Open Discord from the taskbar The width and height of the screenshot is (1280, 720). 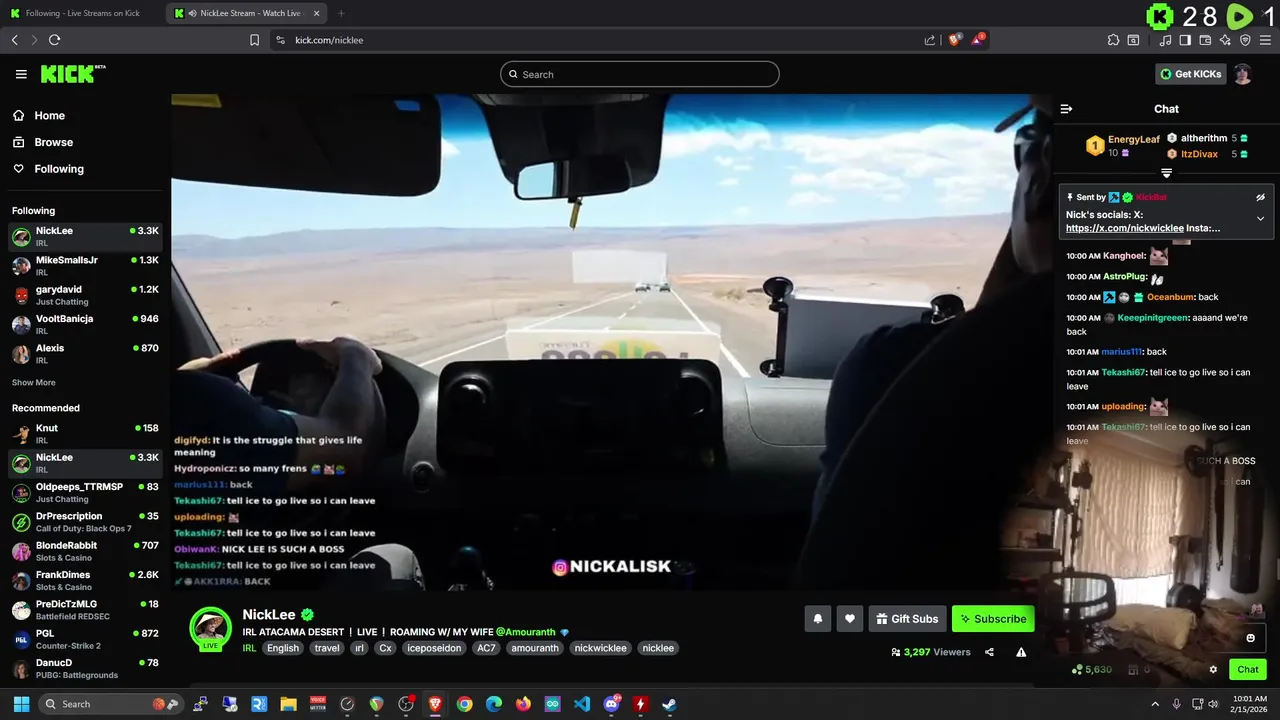[611, 704]
